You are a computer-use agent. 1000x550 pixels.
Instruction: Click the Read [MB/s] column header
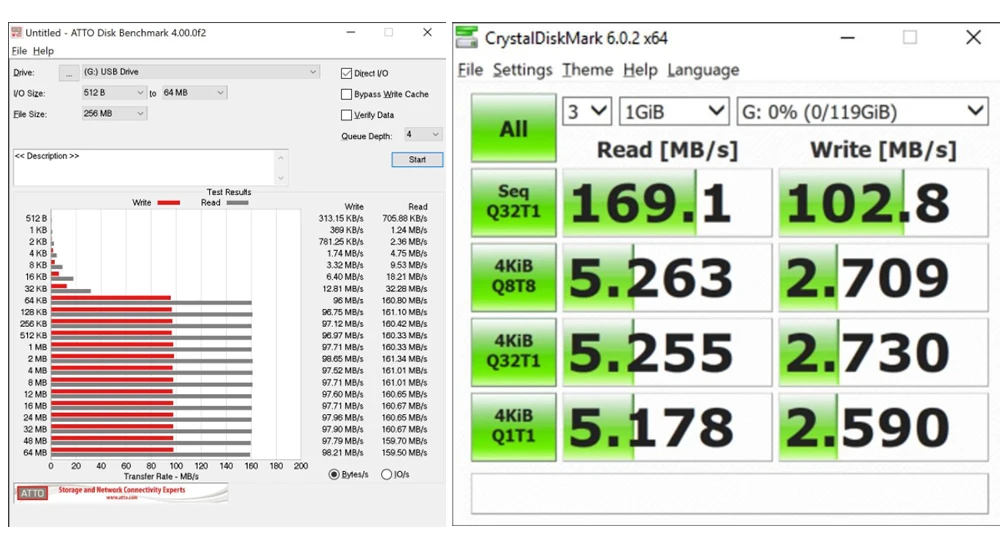(667, 150)
